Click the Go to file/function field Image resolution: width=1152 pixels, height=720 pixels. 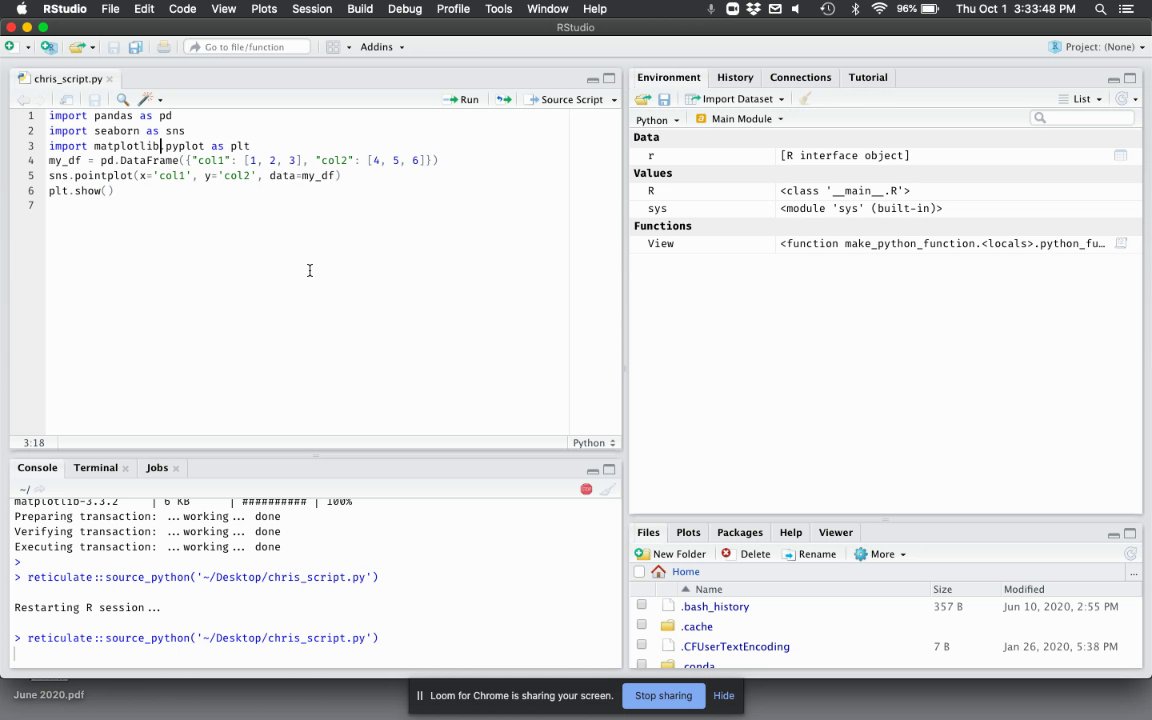tap(247, 47)
